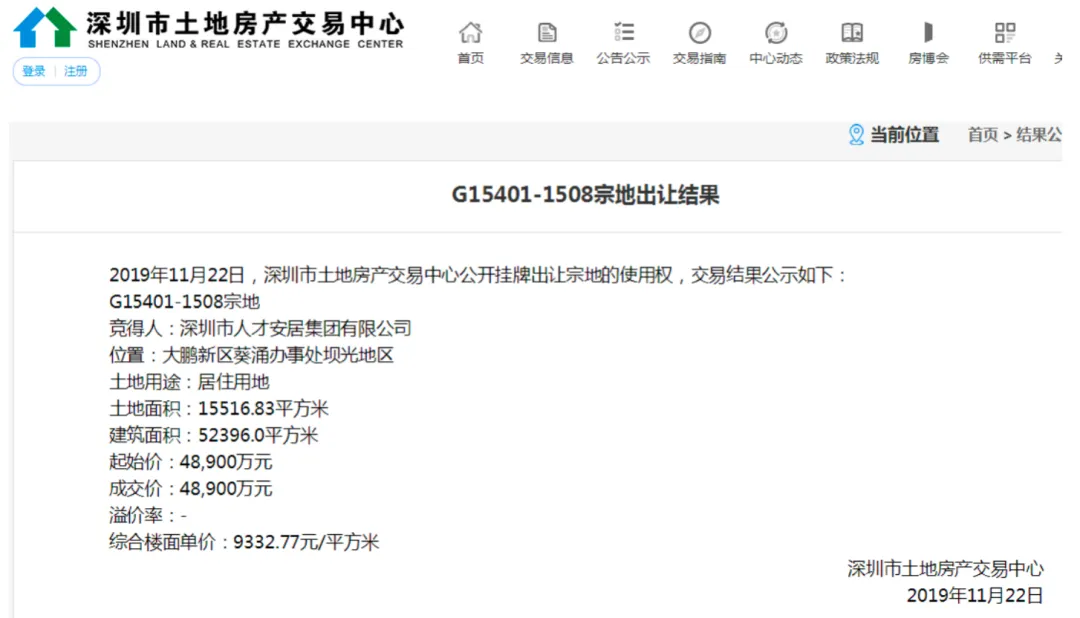The width and height of the screenshot is (1080, 618).
Task: Click the 综合楼面单价：9332.77元/平方米 line
Action: (x=244, y=542)
